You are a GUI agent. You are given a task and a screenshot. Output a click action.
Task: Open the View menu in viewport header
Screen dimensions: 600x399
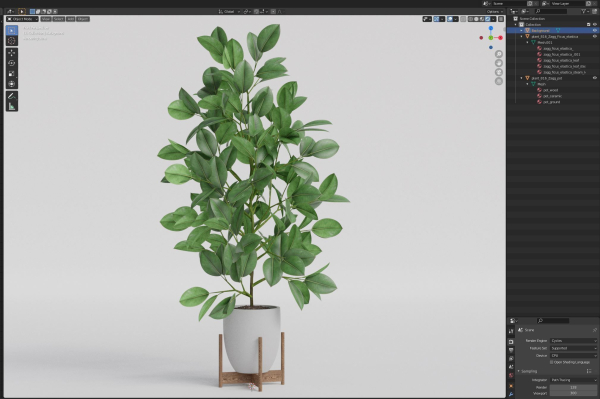pyautogui.click(x=46, y=19)
